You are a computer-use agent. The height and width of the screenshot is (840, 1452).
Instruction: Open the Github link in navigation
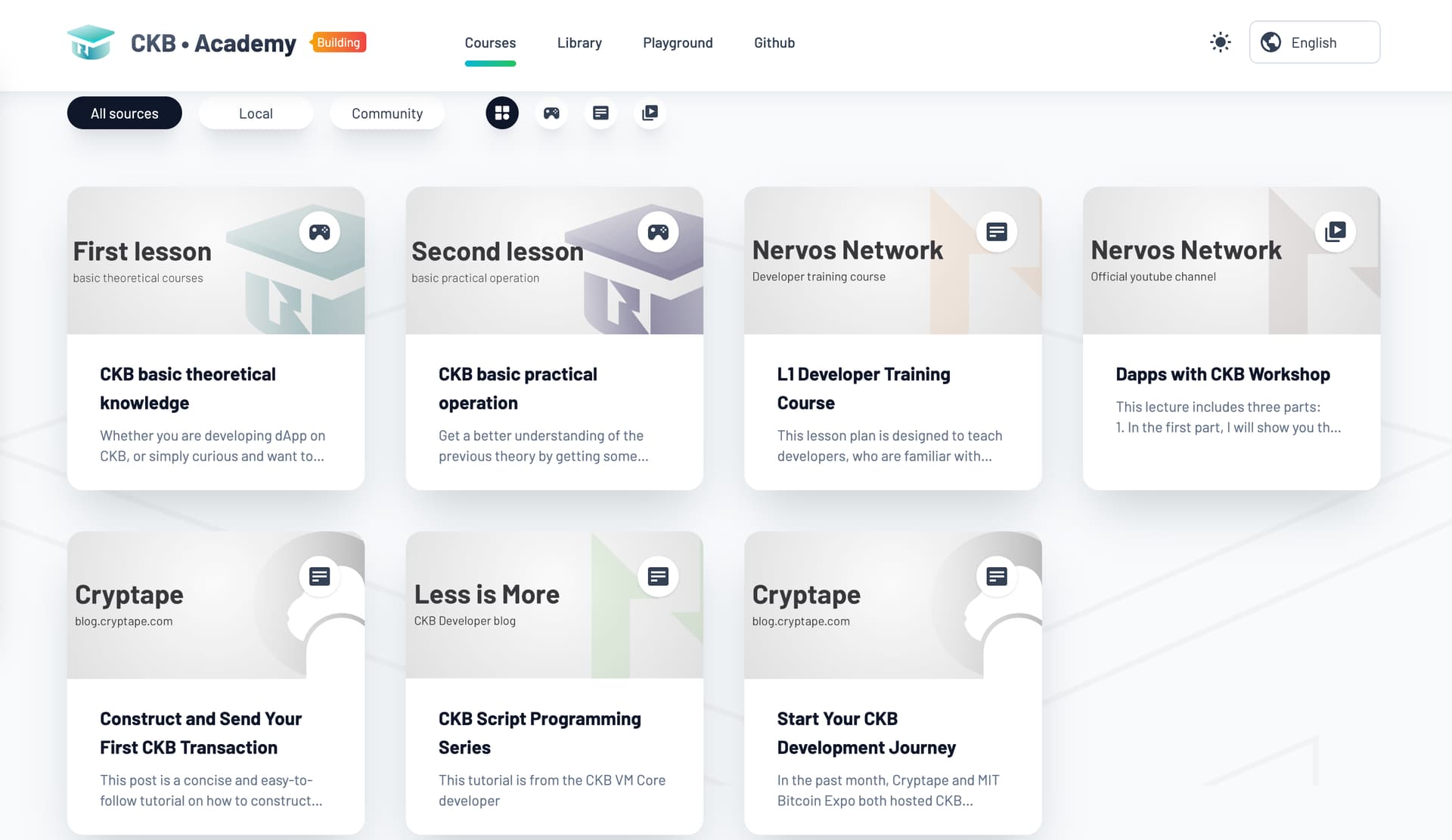coord(774,43)
